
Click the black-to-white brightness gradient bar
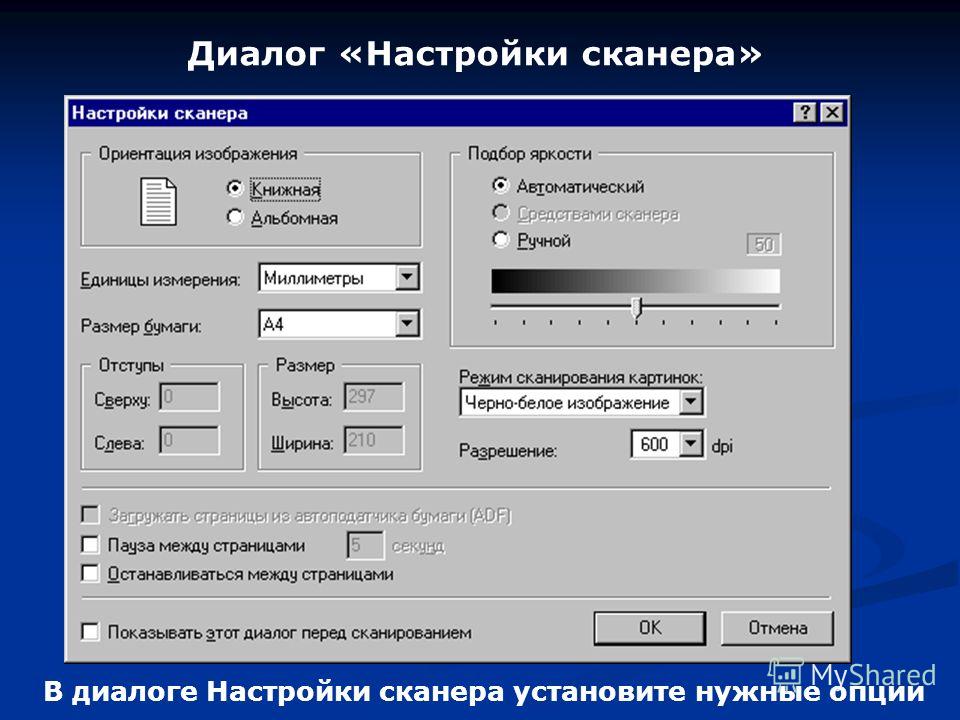point(636,282)
